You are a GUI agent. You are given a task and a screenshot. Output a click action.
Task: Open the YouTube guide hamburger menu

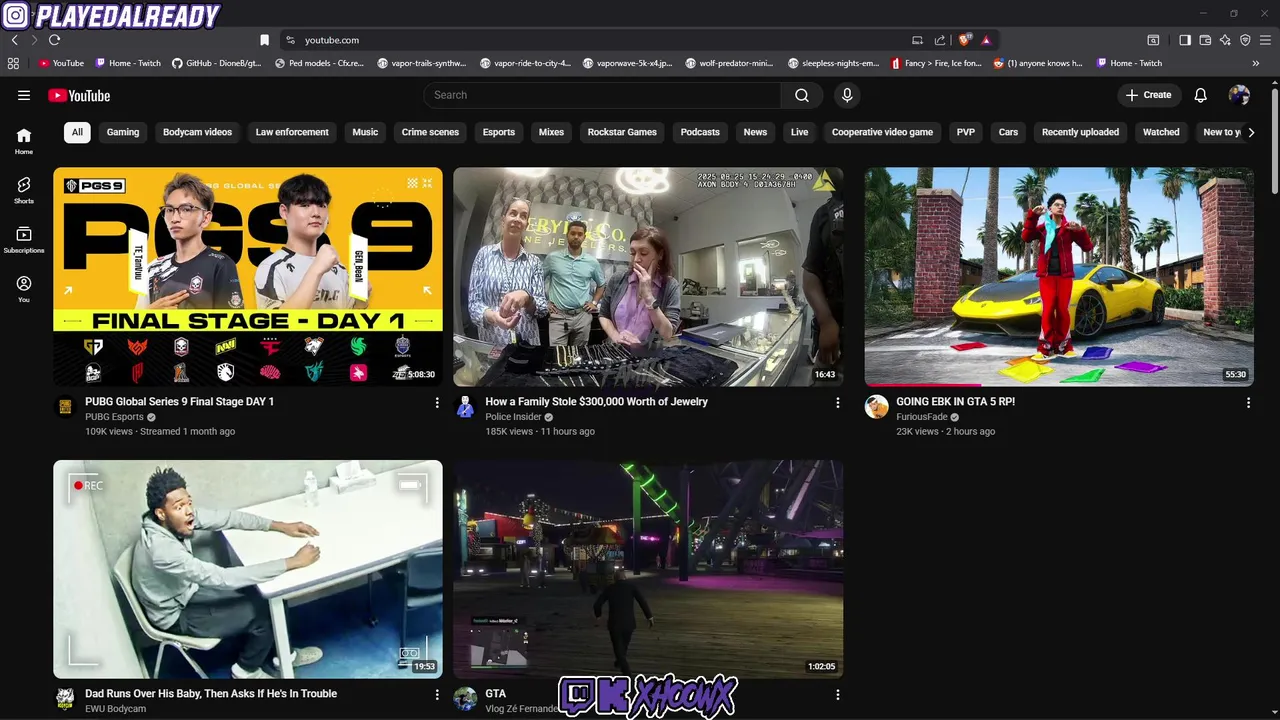coord(24,95)
